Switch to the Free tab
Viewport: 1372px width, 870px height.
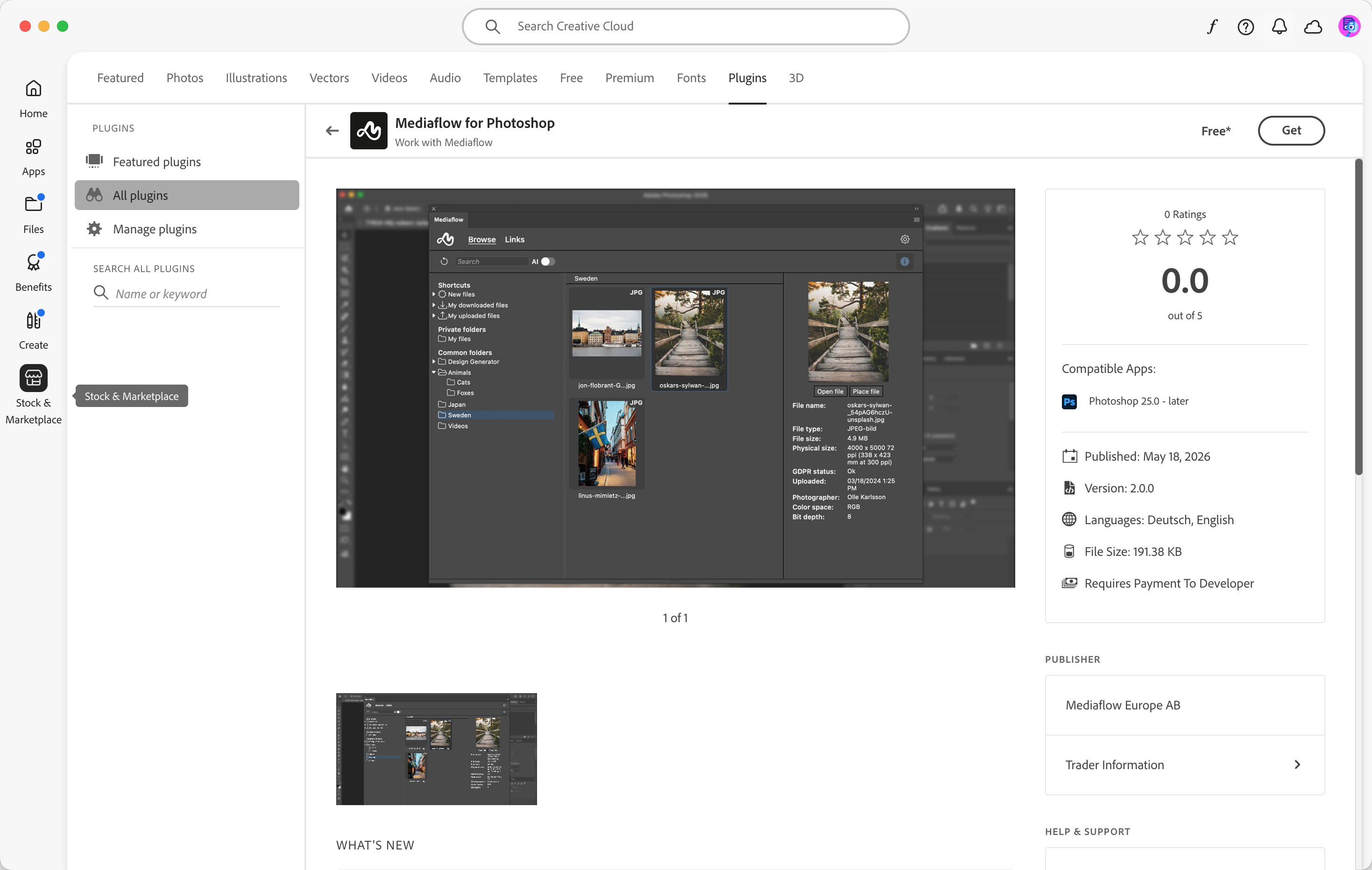(571, 78)
